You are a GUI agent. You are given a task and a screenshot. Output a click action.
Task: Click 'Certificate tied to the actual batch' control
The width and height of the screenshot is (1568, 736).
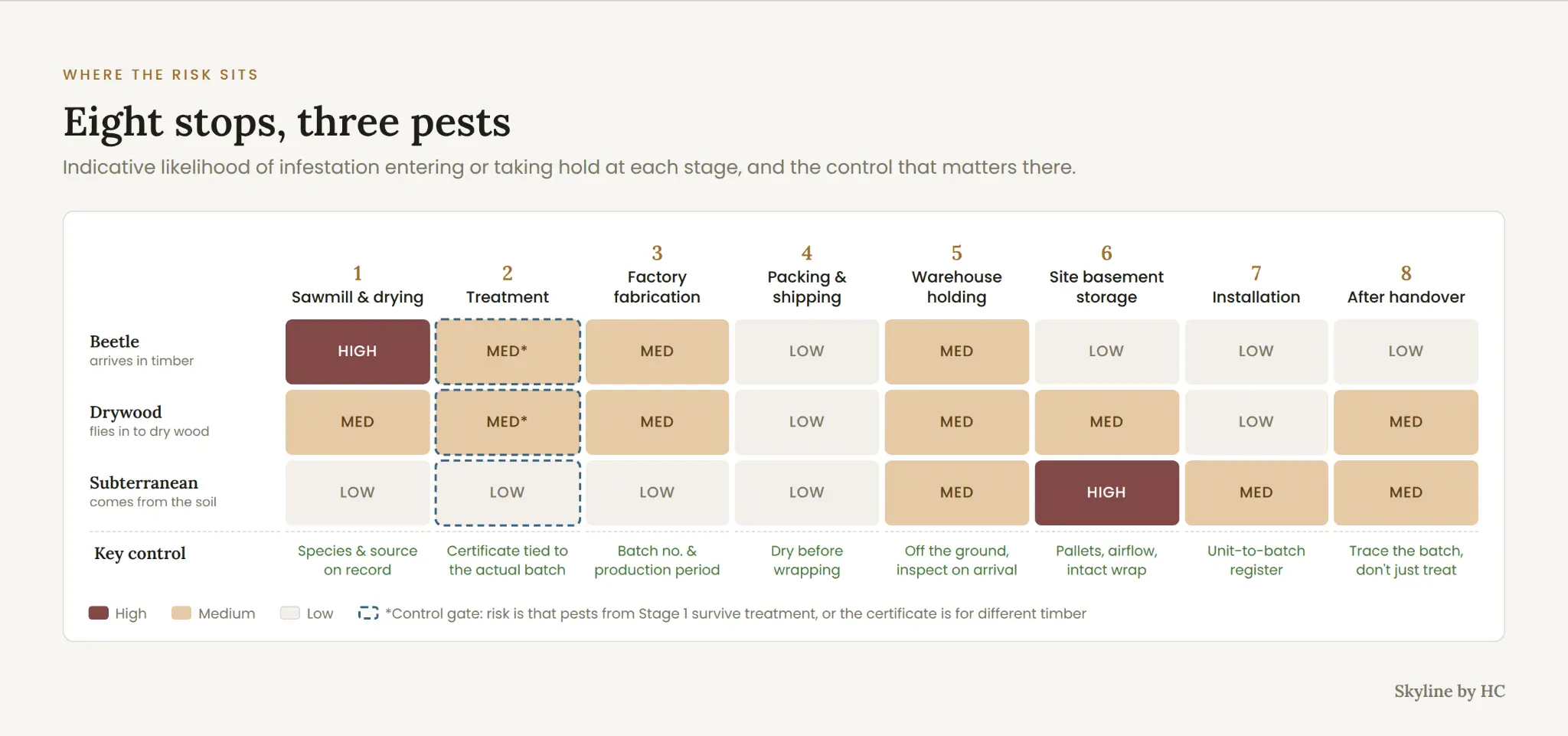click(508, 560)
